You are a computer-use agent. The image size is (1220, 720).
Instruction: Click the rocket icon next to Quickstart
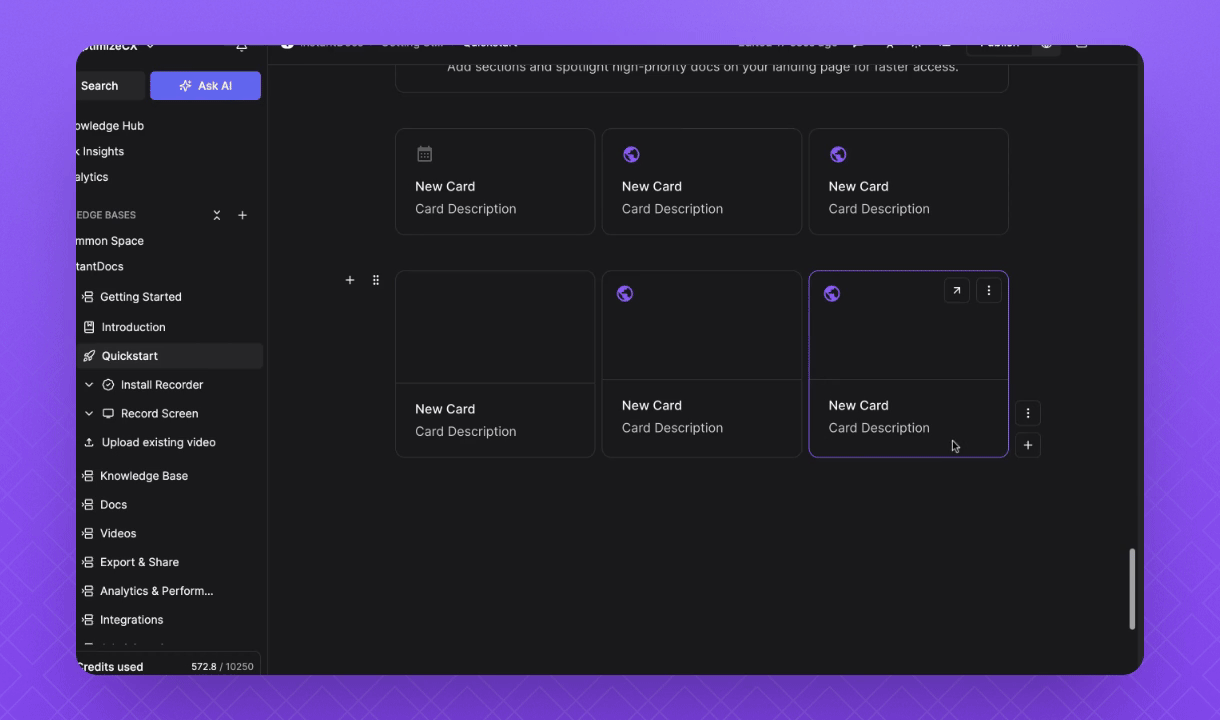click(89, 356)
